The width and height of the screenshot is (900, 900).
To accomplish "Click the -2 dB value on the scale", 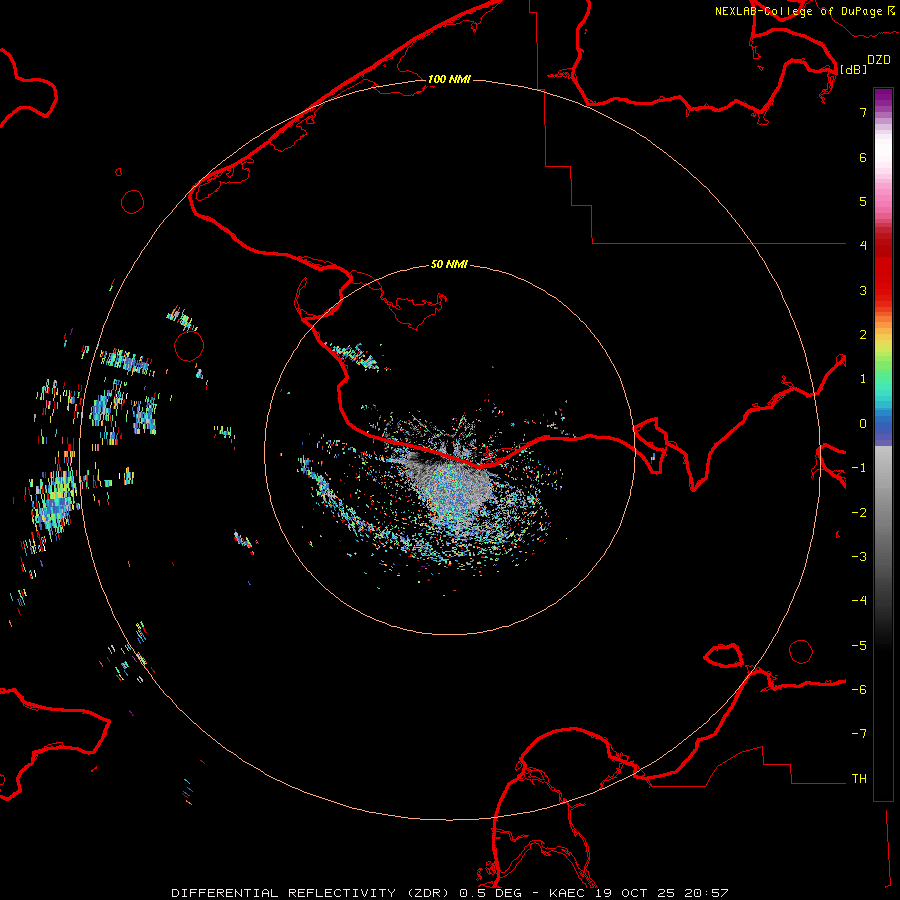I will pyautogui.click(x=859, y=513).
